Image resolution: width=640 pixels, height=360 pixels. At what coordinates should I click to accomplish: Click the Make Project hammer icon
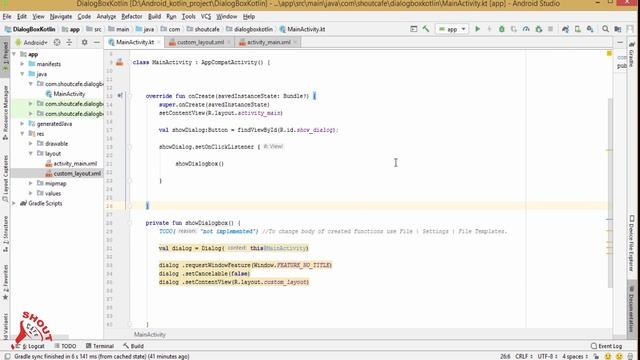tap(426, 29)
